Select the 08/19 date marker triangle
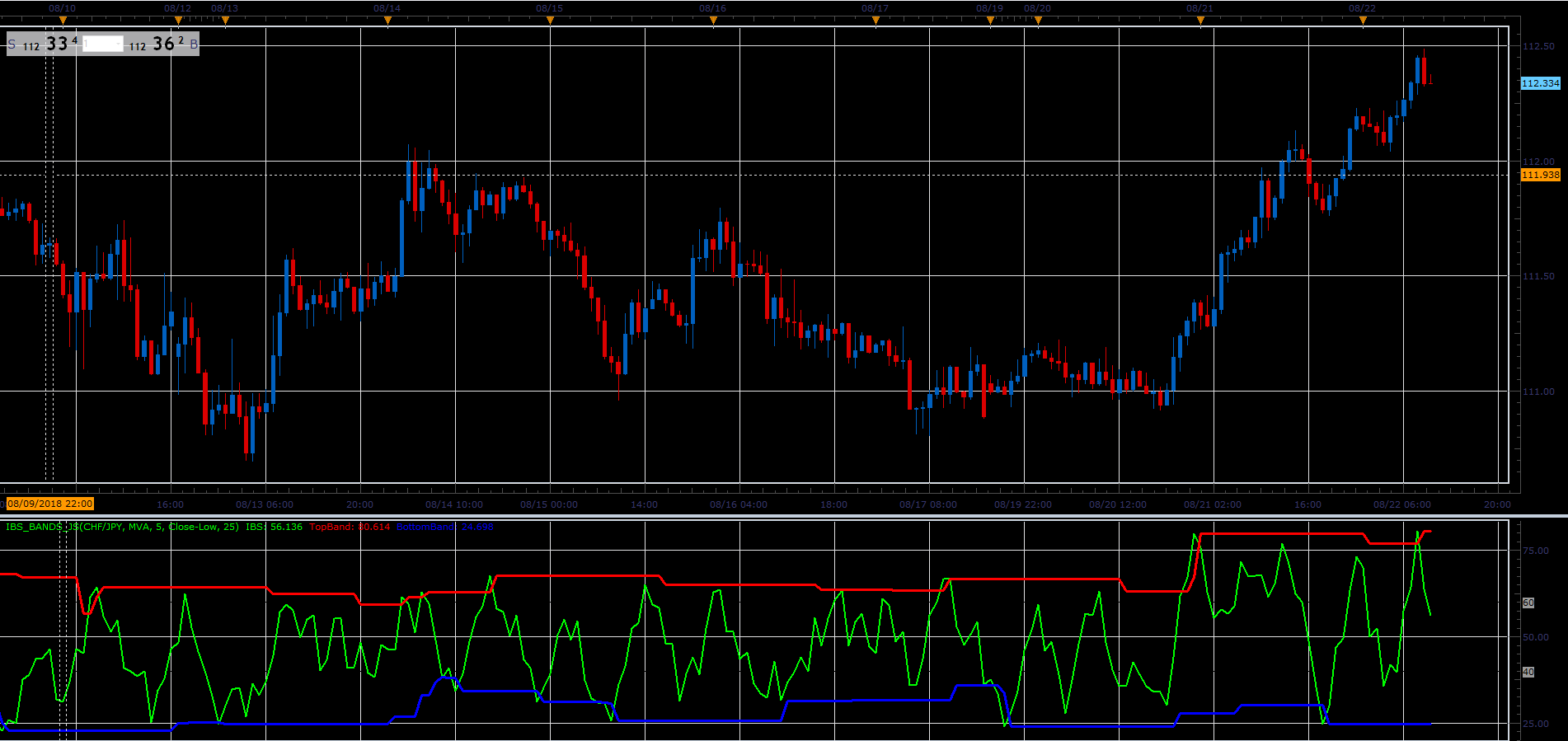1568x741 pixels. (x=990, y=21)
